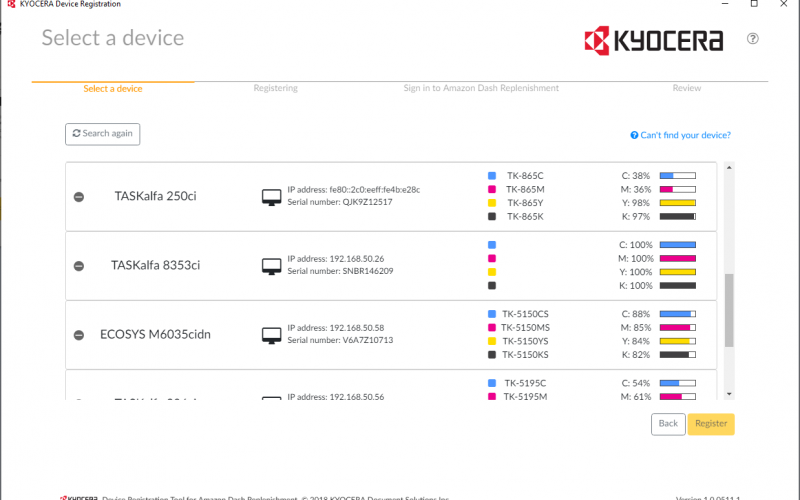The height and width of the screenshot is (500, 800).
Task: Select the 'Select a device' step tab
Action: (112, 88)
